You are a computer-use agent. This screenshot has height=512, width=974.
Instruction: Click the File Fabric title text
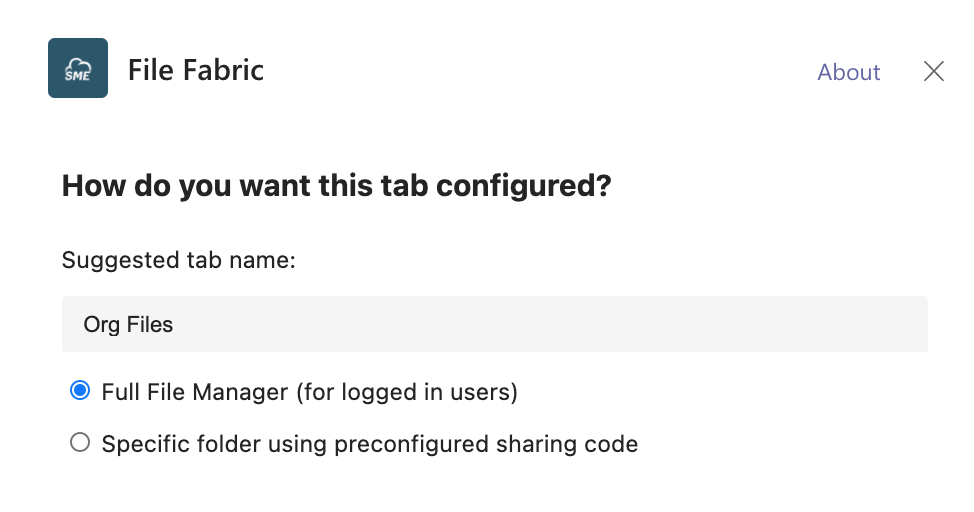point(196,70)
